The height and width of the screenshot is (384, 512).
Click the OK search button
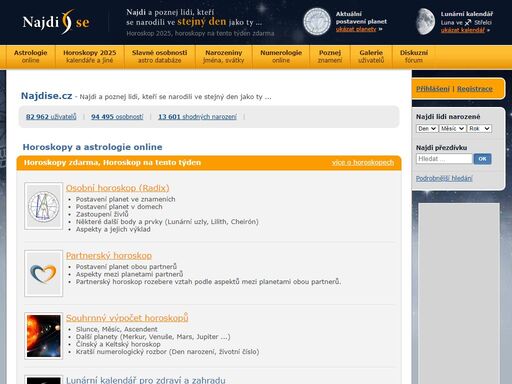(482, 159)
